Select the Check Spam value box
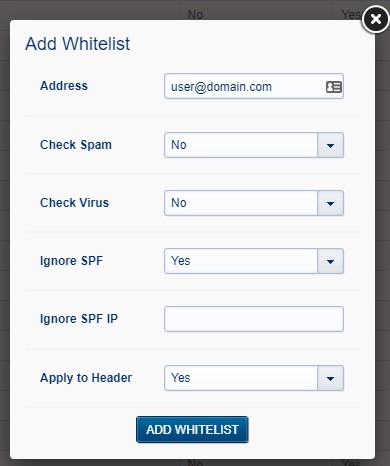This screenshot has height=466, width=390. tap(241, 145)
